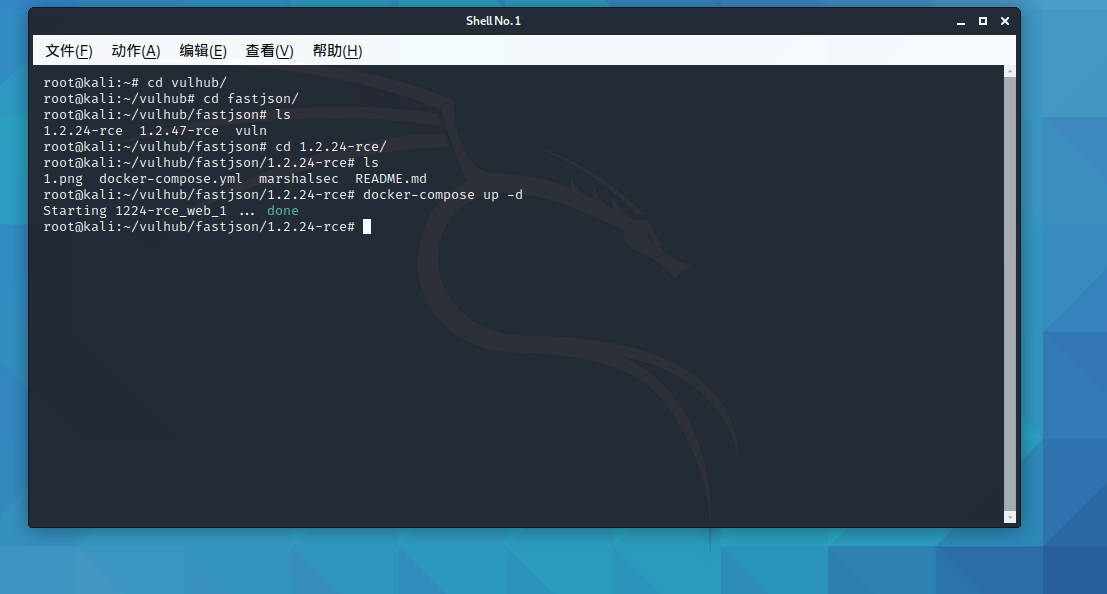This screenshot has height=594, width=1107.
Task: Minimize the Shell No.1 window
Action: pos(960,21)
